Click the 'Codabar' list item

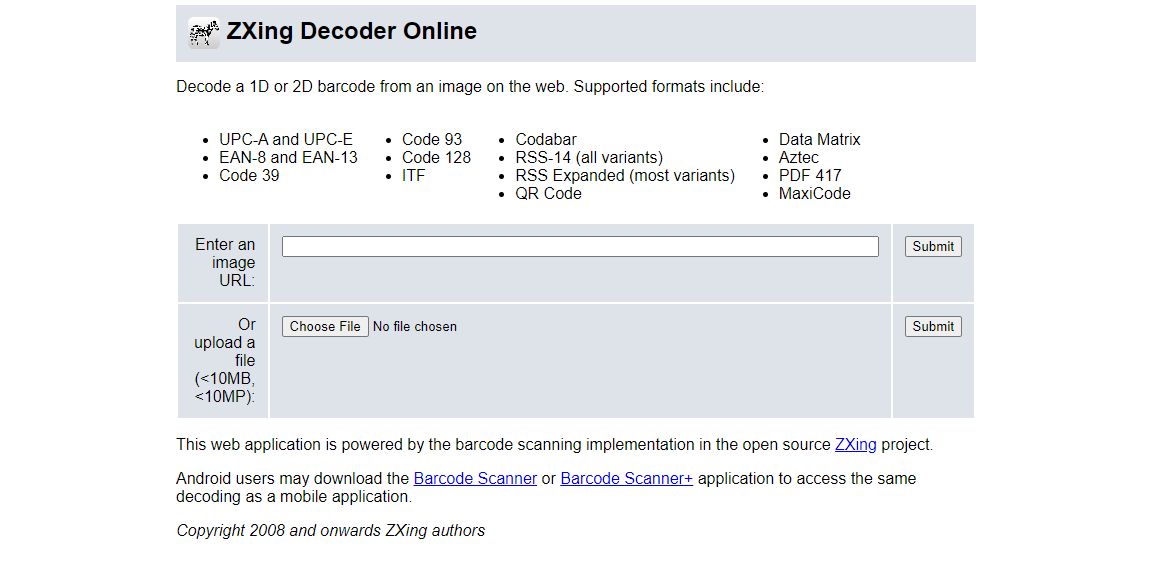coord(546,140)
